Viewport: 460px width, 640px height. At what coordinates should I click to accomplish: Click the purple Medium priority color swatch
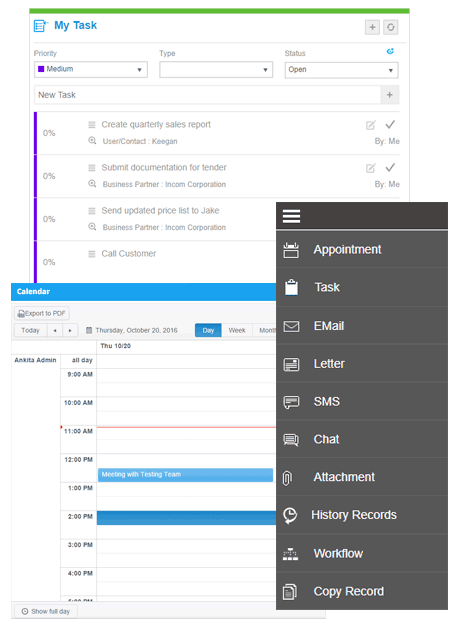point(41,69)
